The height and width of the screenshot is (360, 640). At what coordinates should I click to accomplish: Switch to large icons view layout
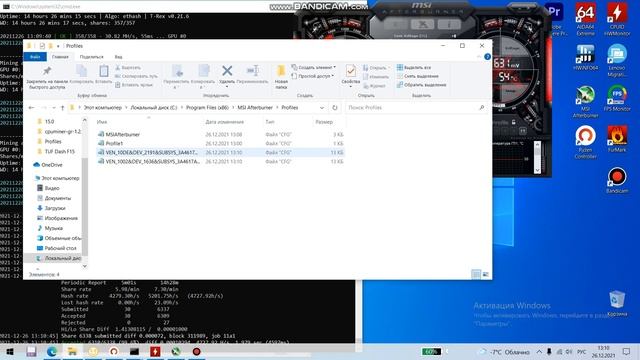pyautogui.click(x=485, y=274)
